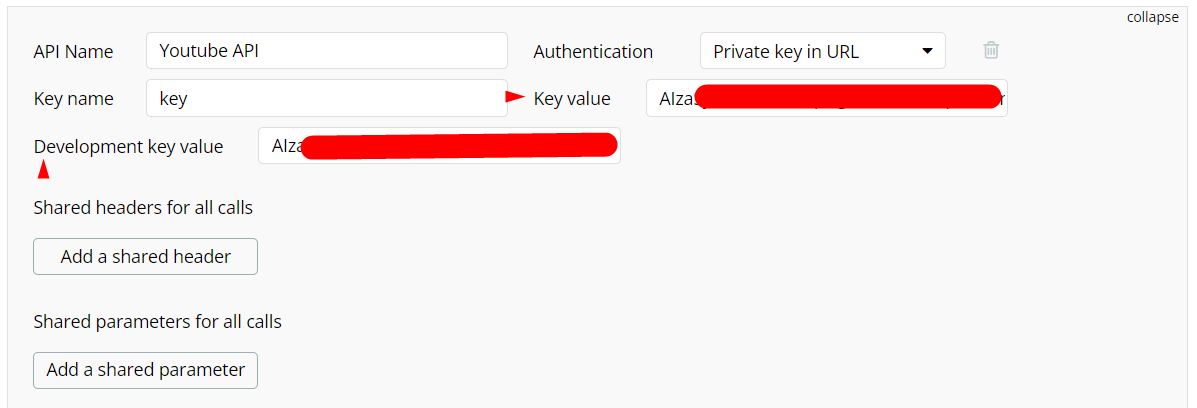
Task: Click the 'Development key value' label
Action: [x=128, y=146]
